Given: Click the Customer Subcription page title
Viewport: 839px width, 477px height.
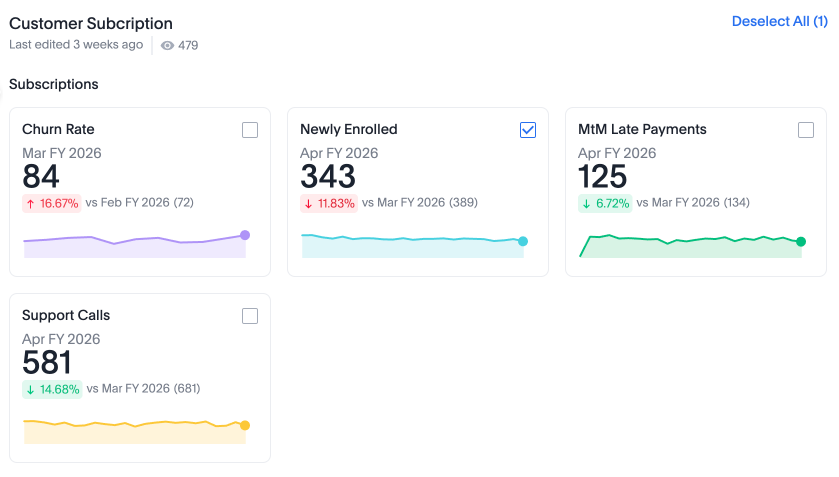Looking at the screenshot, I should tap(91, 23).
